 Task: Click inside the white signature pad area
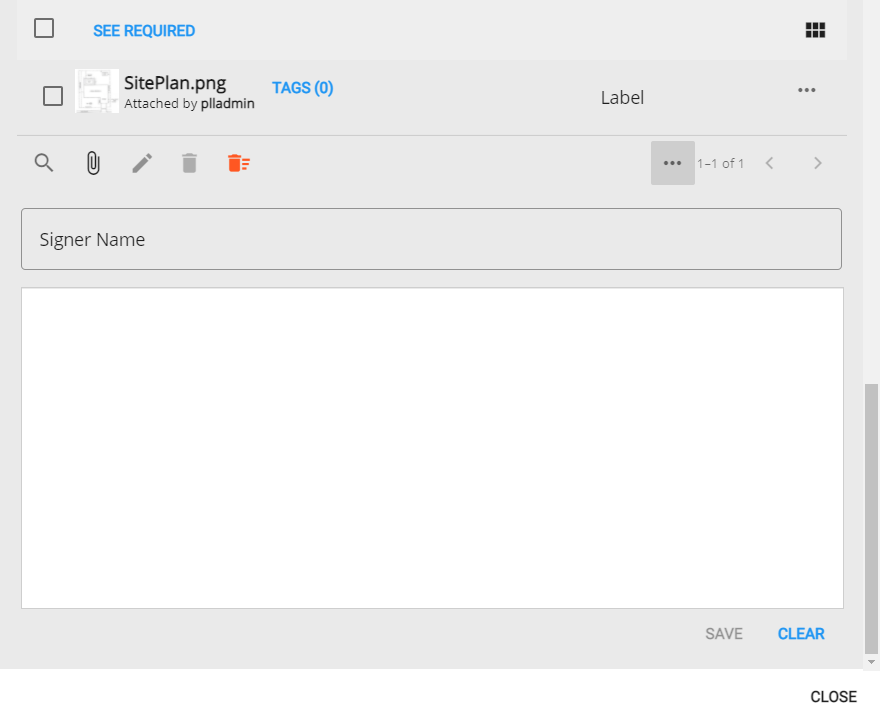click(x=432, y=448)
